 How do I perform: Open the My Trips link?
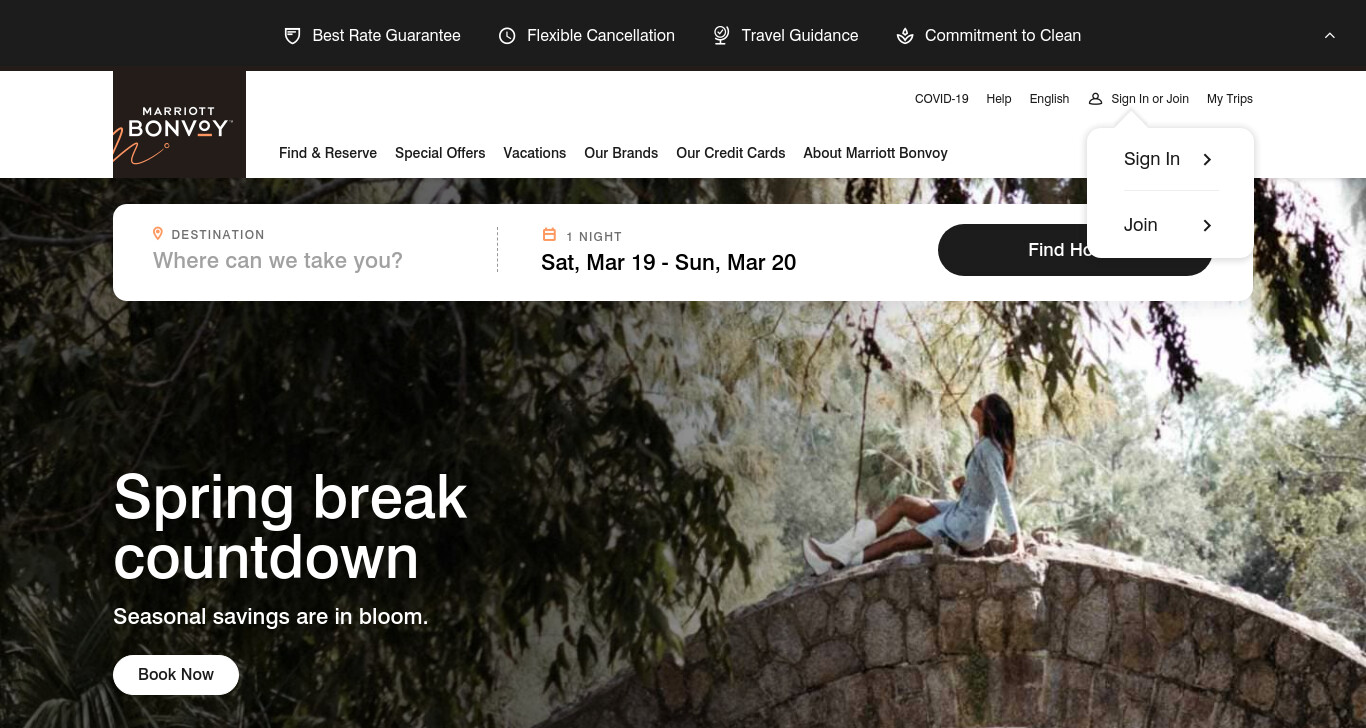1229,99
